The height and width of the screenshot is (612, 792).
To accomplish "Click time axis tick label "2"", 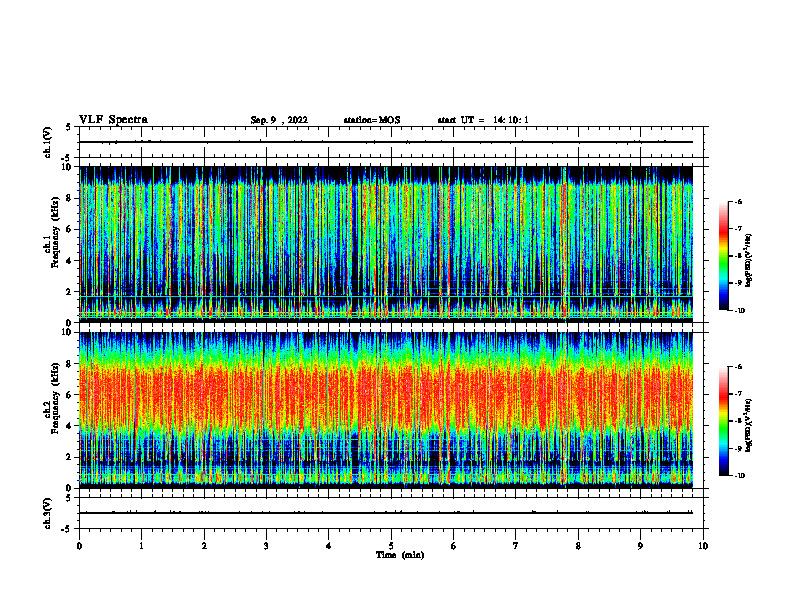I will [x=204, y=546].
